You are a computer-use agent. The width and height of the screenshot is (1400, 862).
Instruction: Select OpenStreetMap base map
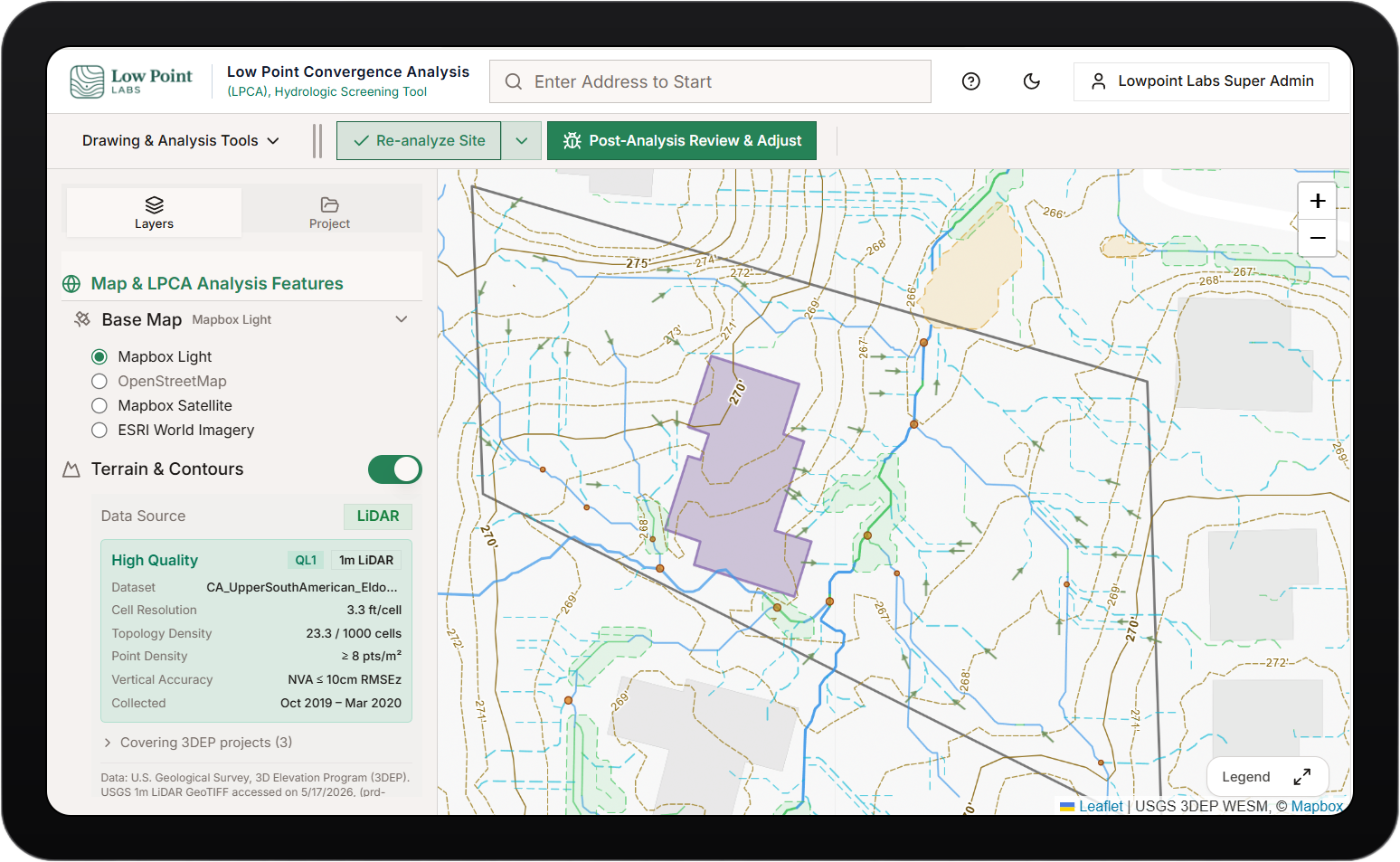[x=99, y=382]
